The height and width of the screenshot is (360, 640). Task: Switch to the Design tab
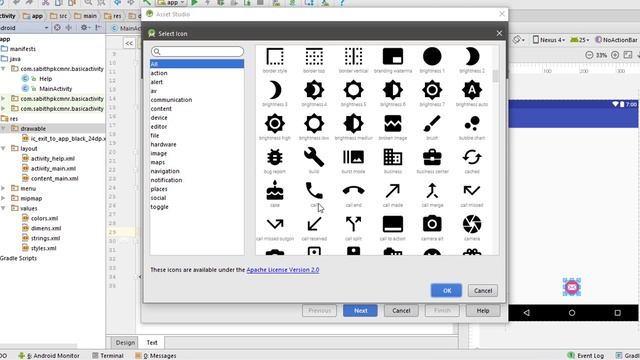point(125,342)
